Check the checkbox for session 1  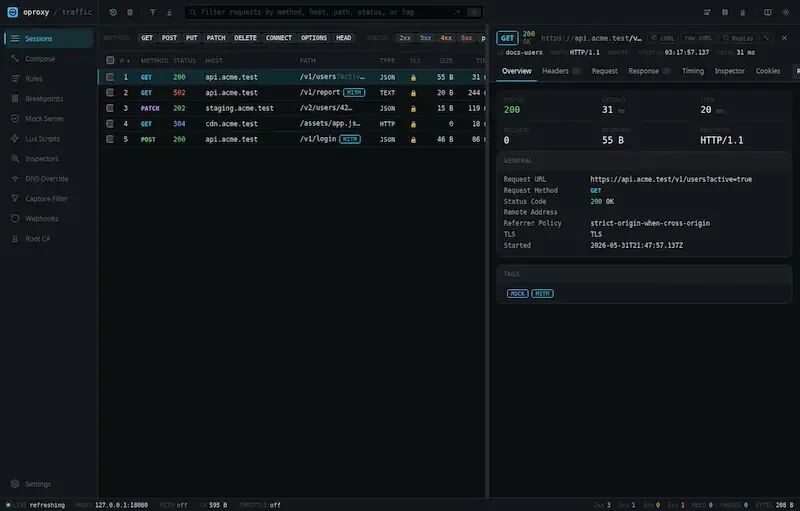[110, 77]
